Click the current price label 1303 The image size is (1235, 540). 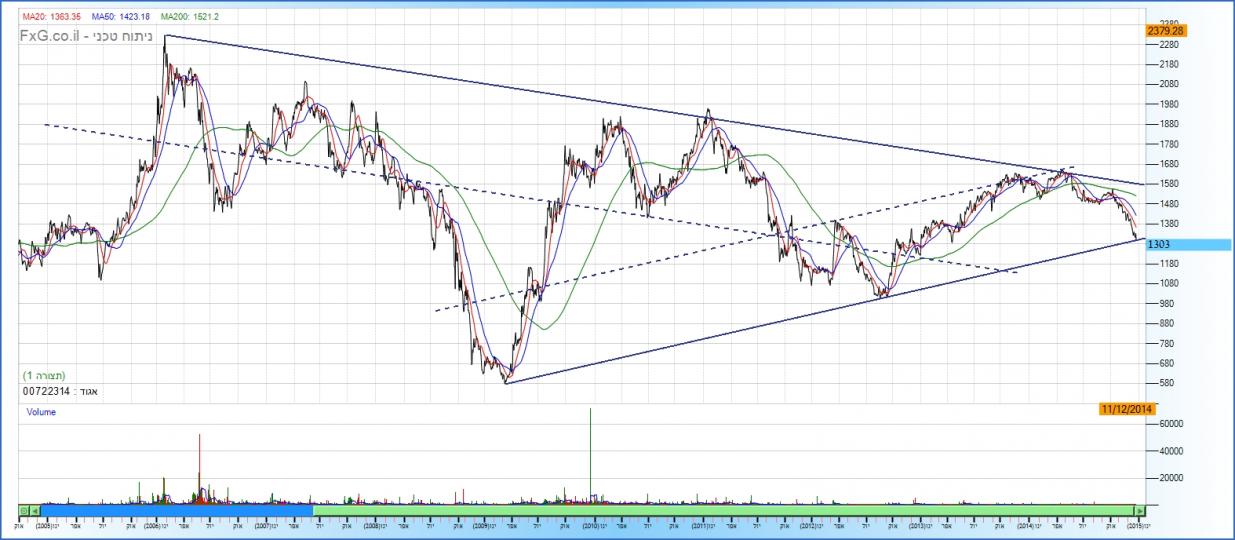click(x=1160, y=244)
